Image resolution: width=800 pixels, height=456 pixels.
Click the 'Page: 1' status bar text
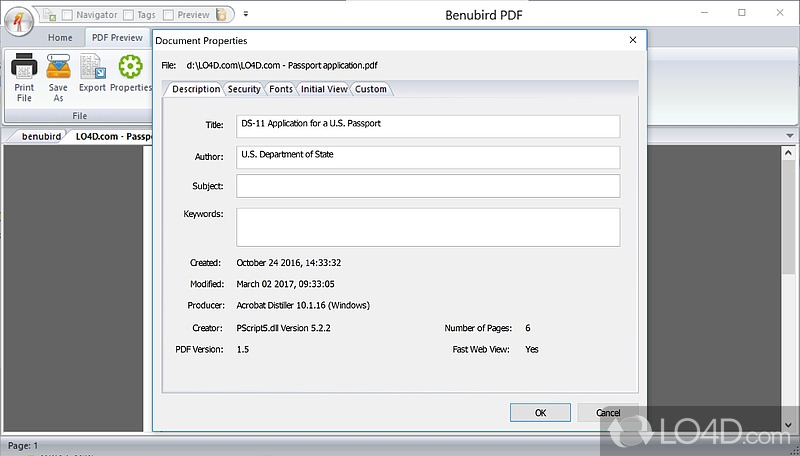click(23, 445)
